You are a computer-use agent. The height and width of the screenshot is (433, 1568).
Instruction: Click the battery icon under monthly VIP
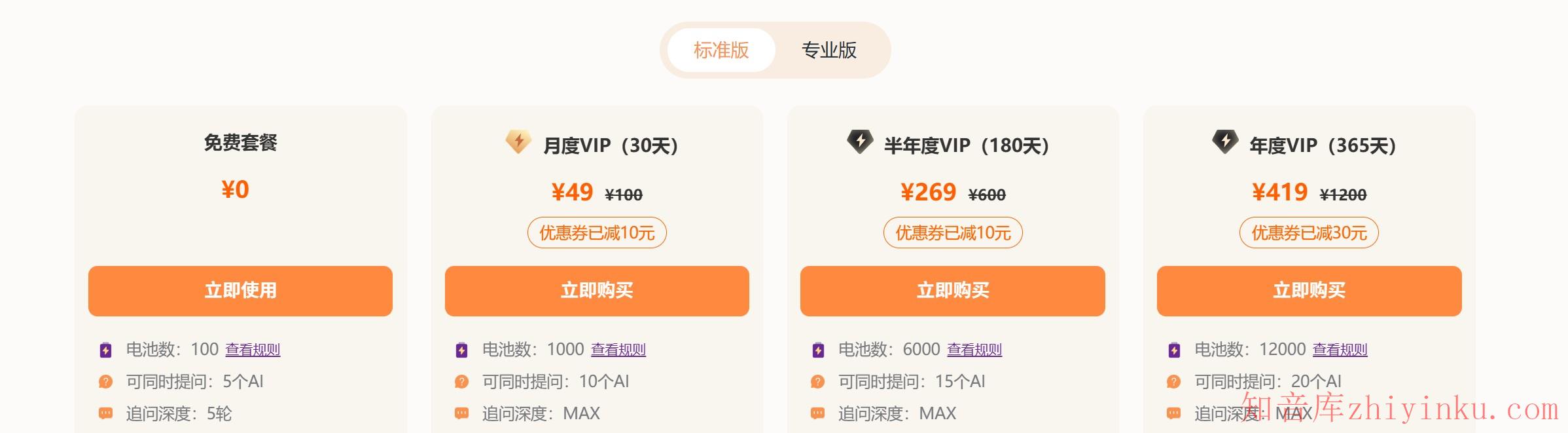pyautogui.click(x=462, y=350)
